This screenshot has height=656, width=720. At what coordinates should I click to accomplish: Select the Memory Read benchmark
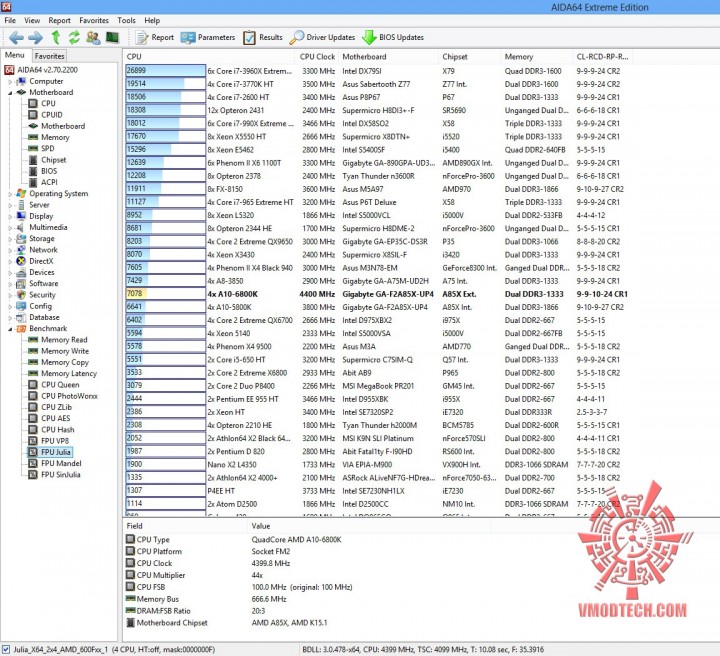tap(58, 340)
